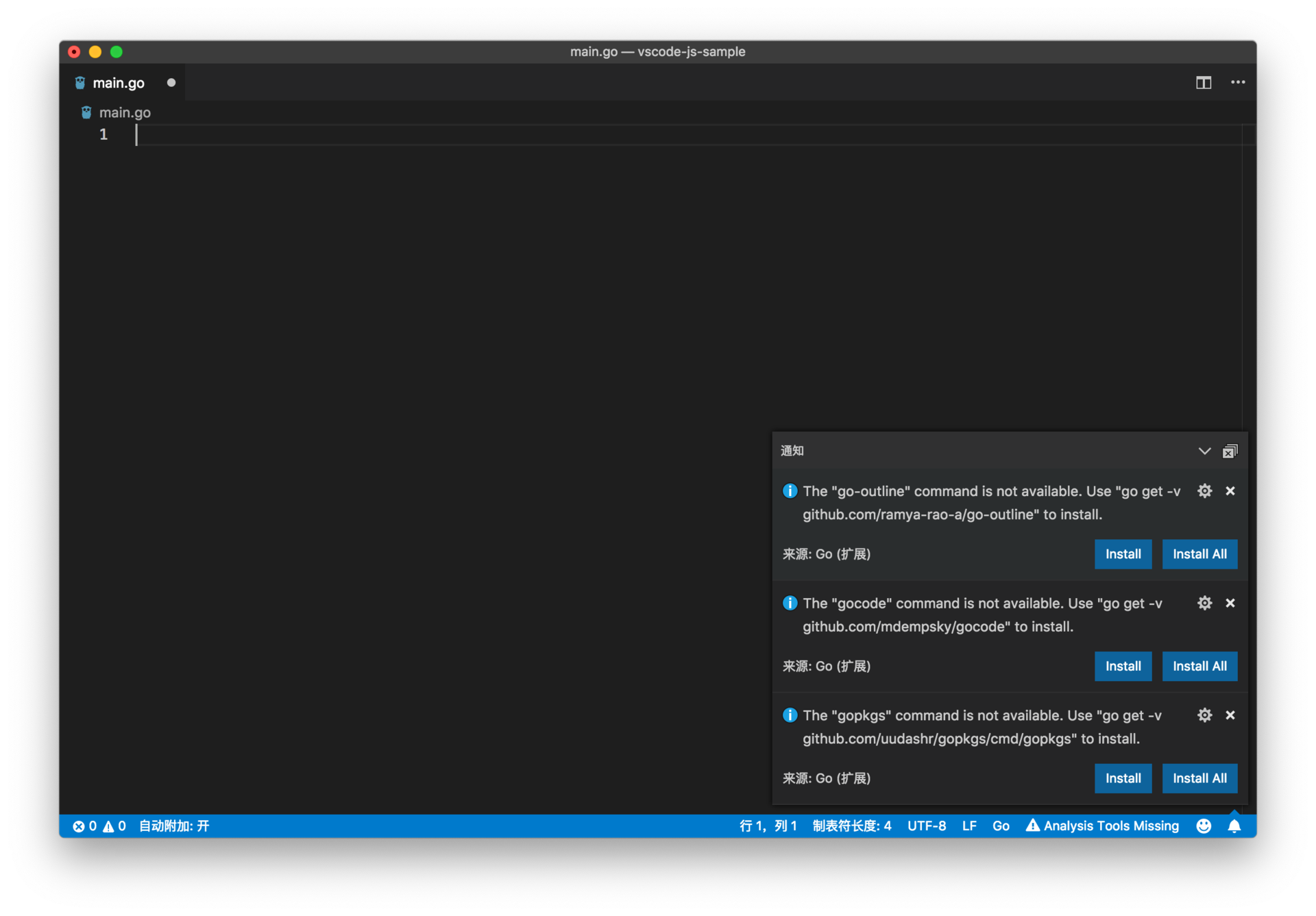Image resolution: width=1316 pixels, height=916 pixels.
Task: Click Install for gocode
Action: coord(1123,666)
